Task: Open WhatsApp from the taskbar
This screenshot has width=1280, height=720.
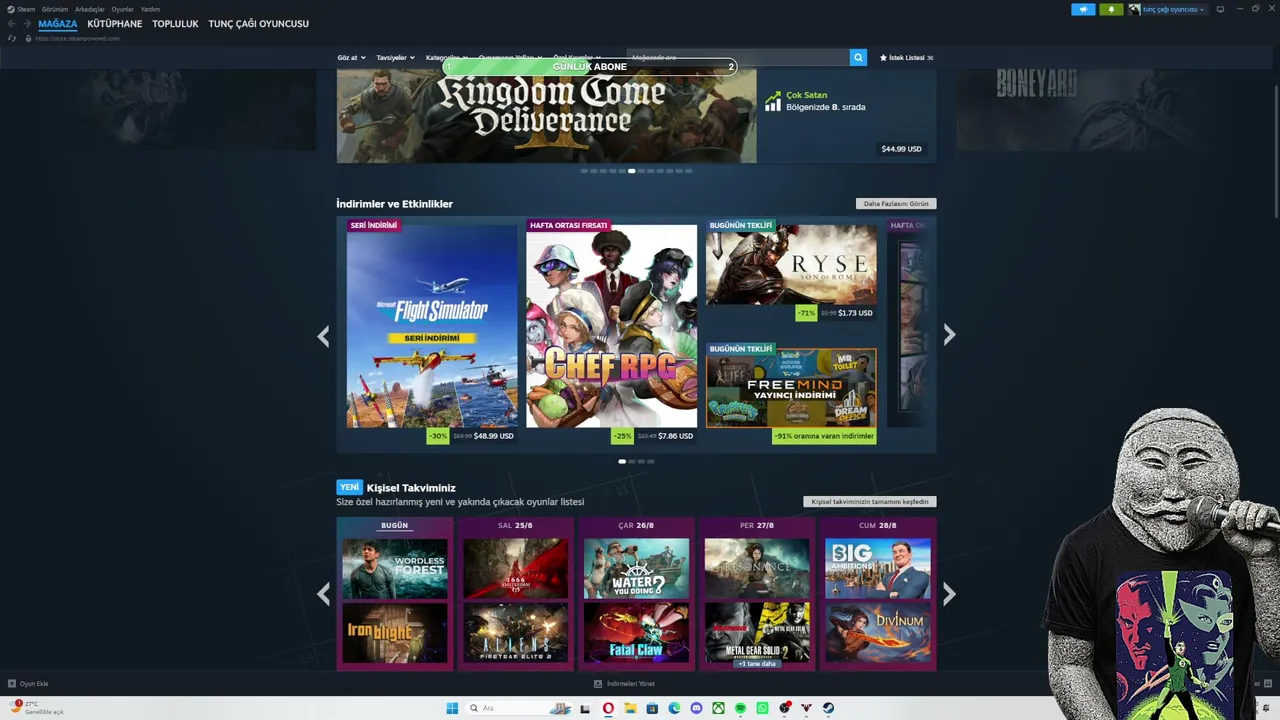Action: click(762, 708)
